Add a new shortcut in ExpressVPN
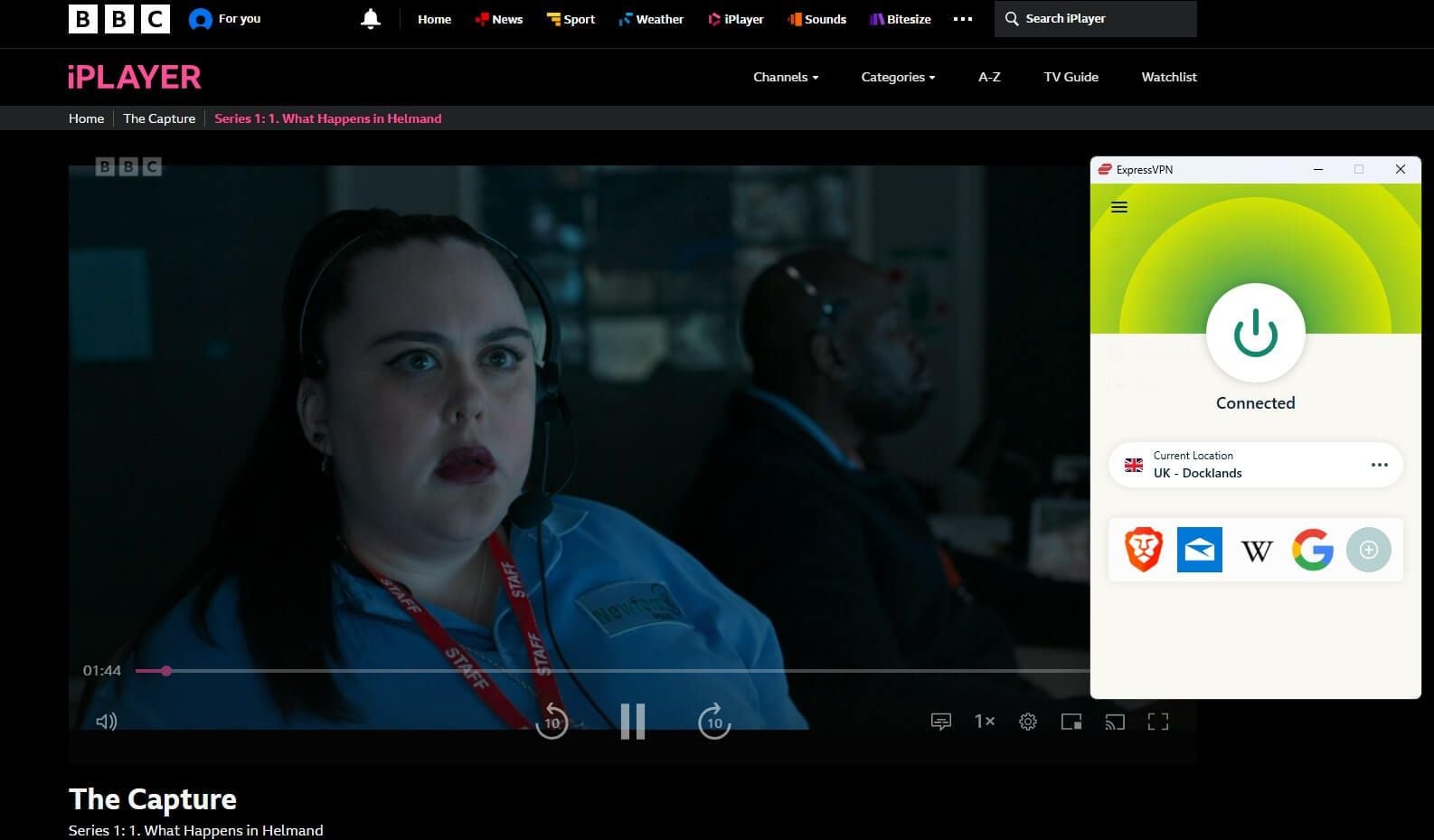Viewport: 1434px width, 840px height. click(x=1369, y=550)
